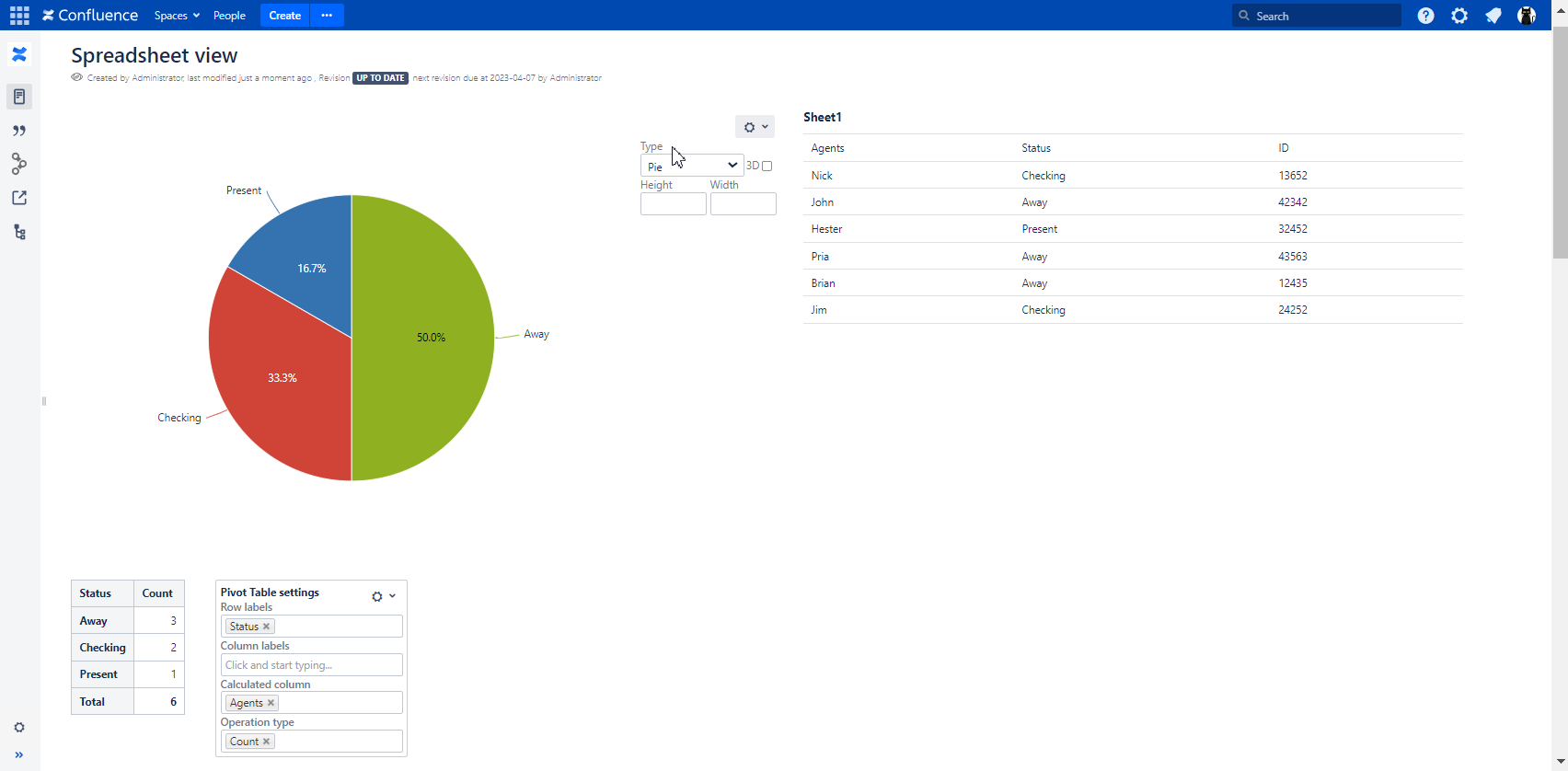Expand the chart settings gear dropdown

coord(755,127)
